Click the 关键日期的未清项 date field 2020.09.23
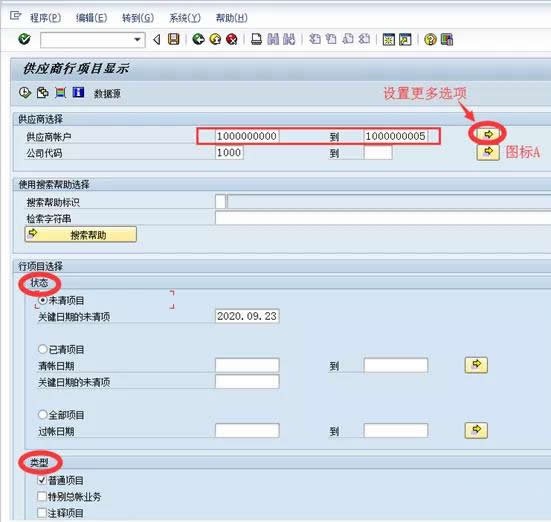This screenshot has width=551, height=522. coord(247,316)
